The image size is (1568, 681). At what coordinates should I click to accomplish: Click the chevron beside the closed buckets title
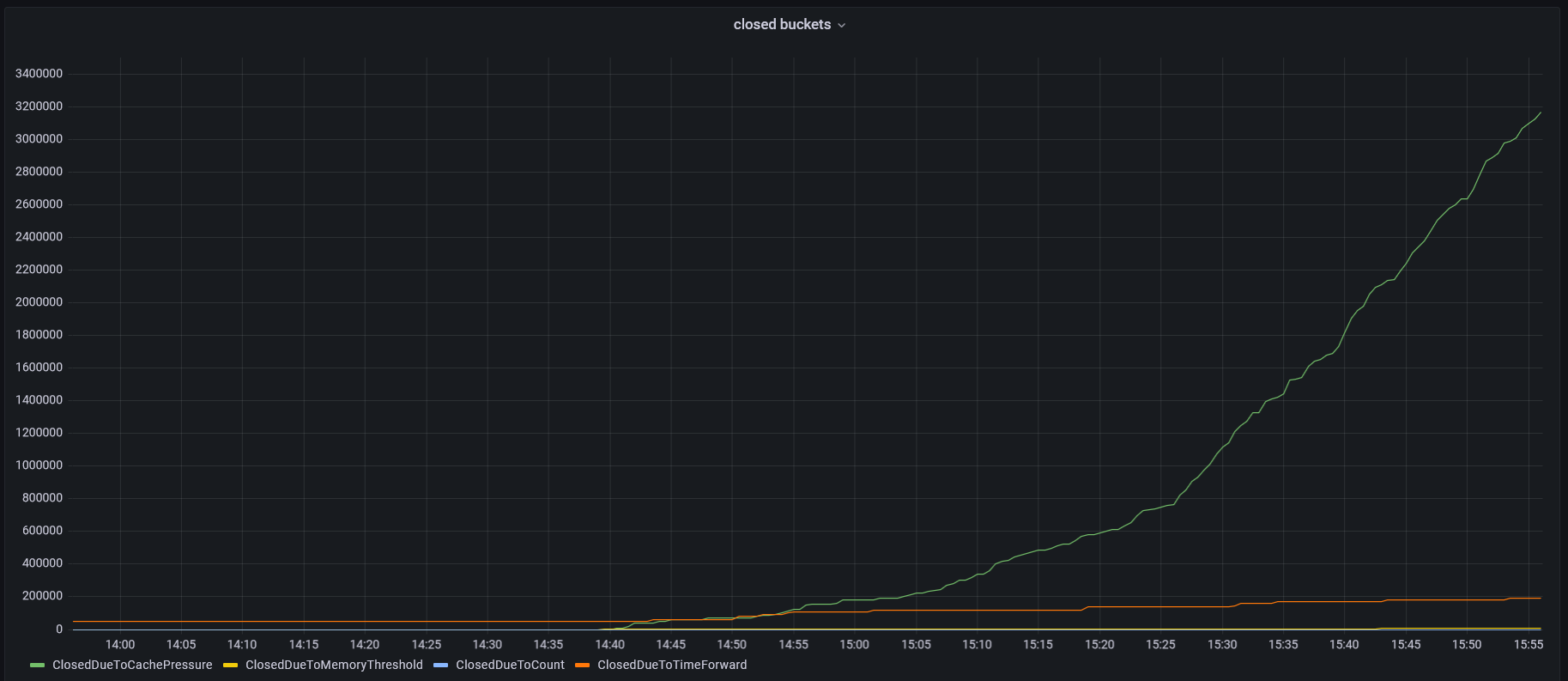point(842,26)
